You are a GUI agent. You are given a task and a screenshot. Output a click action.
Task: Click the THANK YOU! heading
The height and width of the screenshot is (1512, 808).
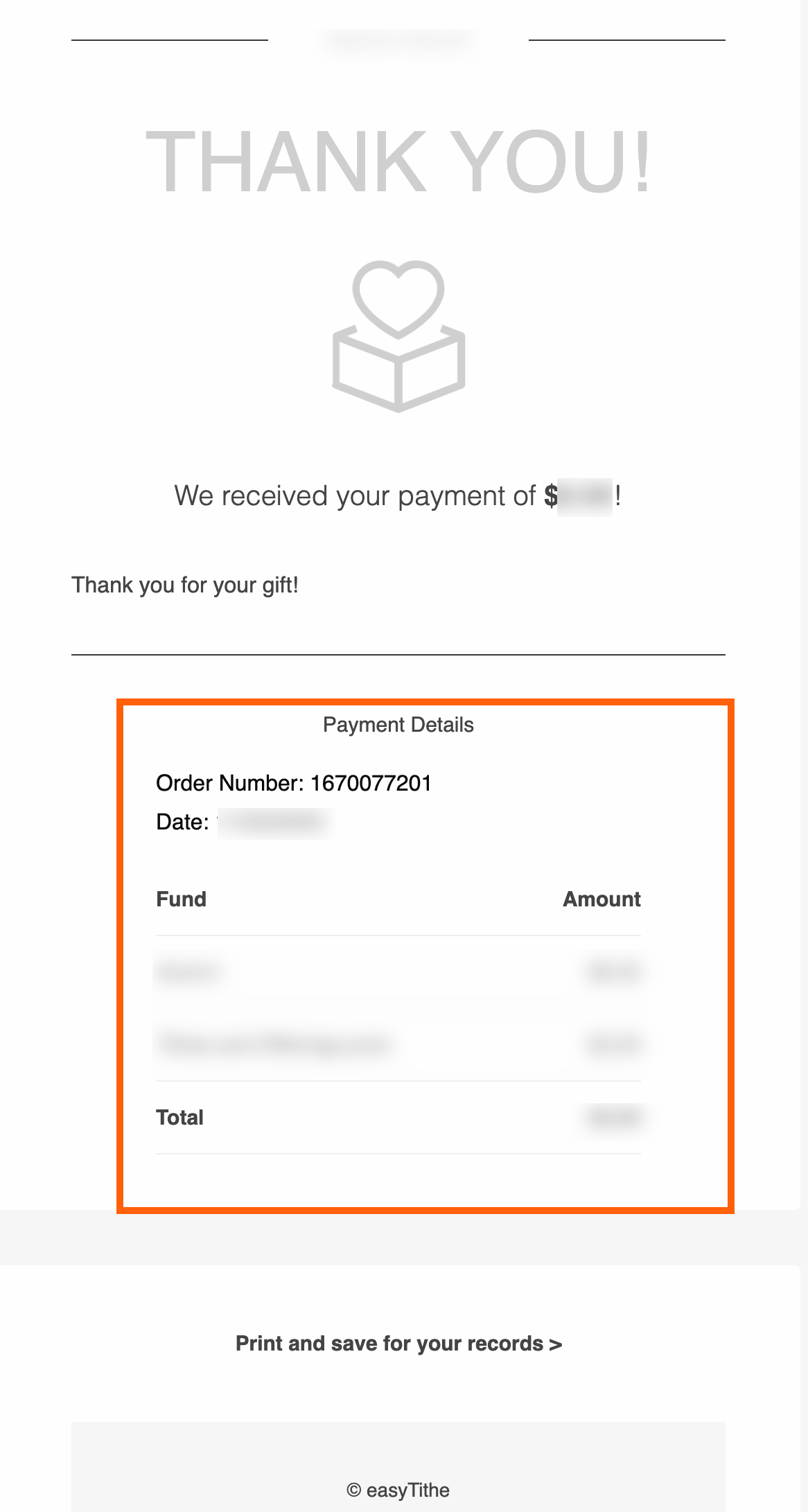(x=398, y=163)
